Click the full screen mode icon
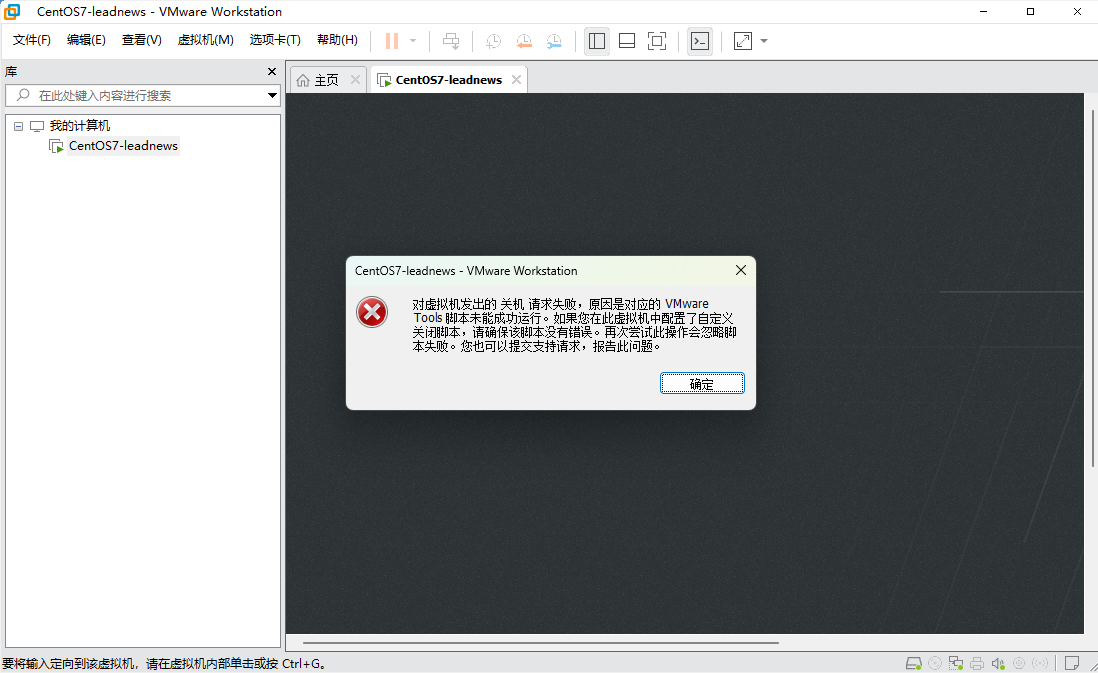The width and height of the screenshot is (1098, 673). tap(657, 41)
